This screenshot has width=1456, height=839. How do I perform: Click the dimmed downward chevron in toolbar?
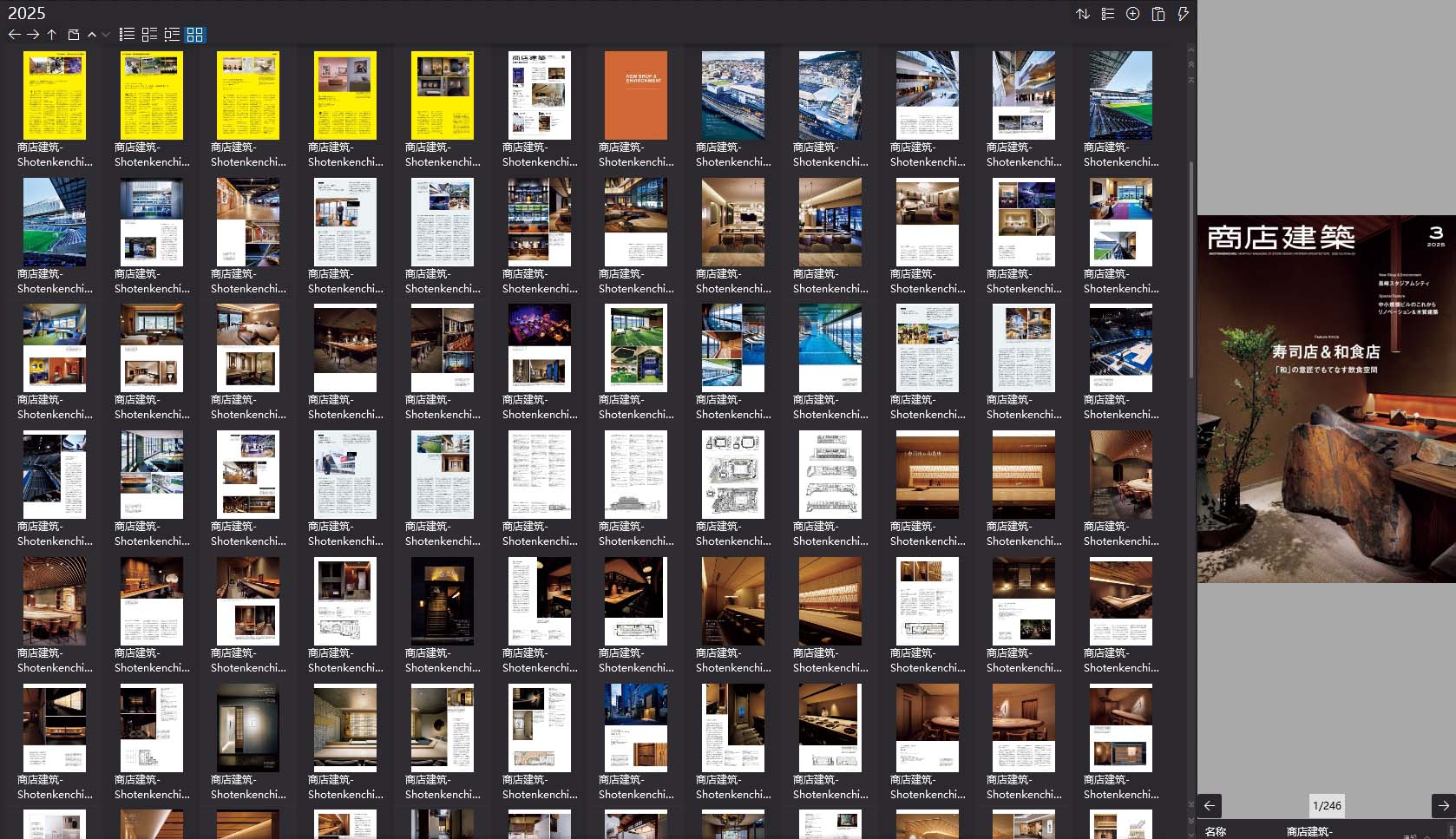[x=106, y=35]
